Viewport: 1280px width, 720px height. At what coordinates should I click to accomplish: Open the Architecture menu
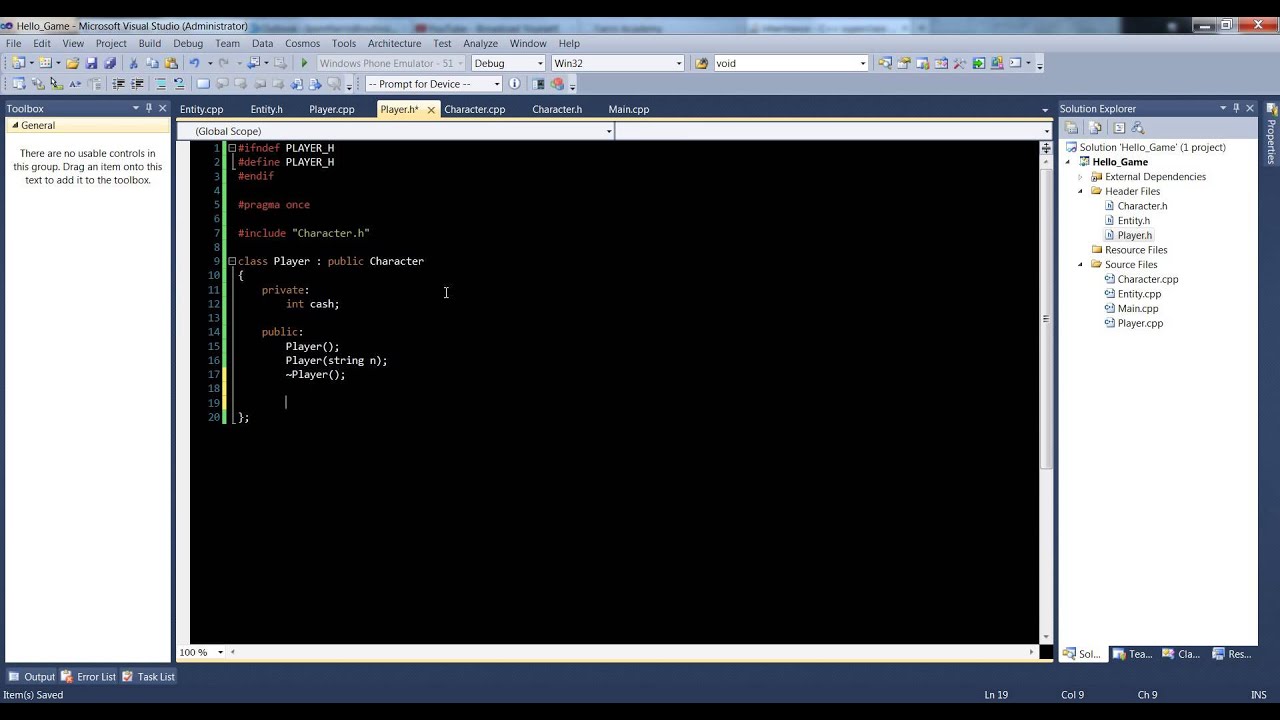point(394,43)
